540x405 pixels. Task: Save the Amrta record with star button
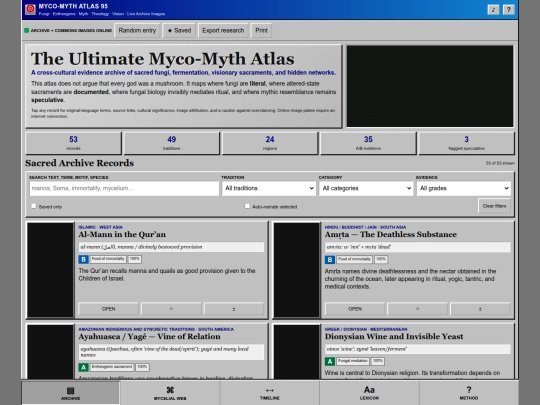point(417,309)
